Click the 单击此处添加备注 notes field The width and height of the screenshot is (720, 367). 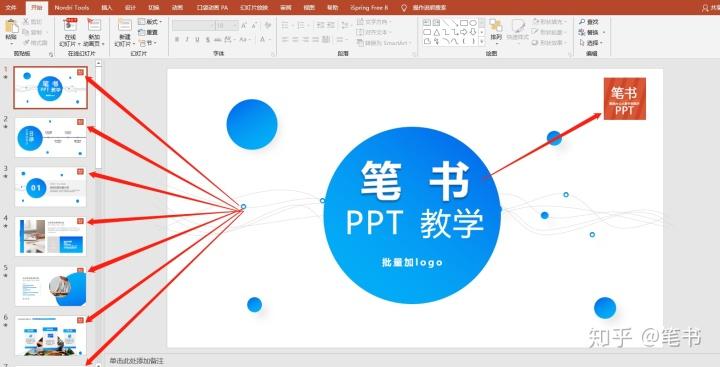[137, 361]
